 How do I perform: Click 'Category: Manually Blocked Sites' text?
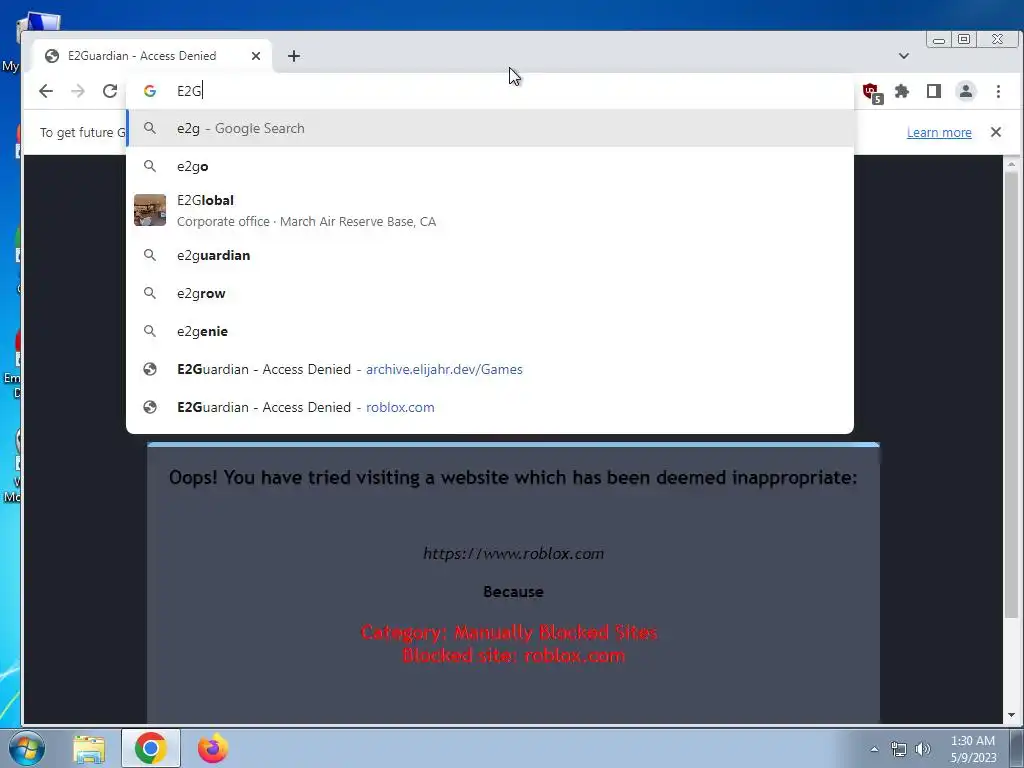(509, 632)
